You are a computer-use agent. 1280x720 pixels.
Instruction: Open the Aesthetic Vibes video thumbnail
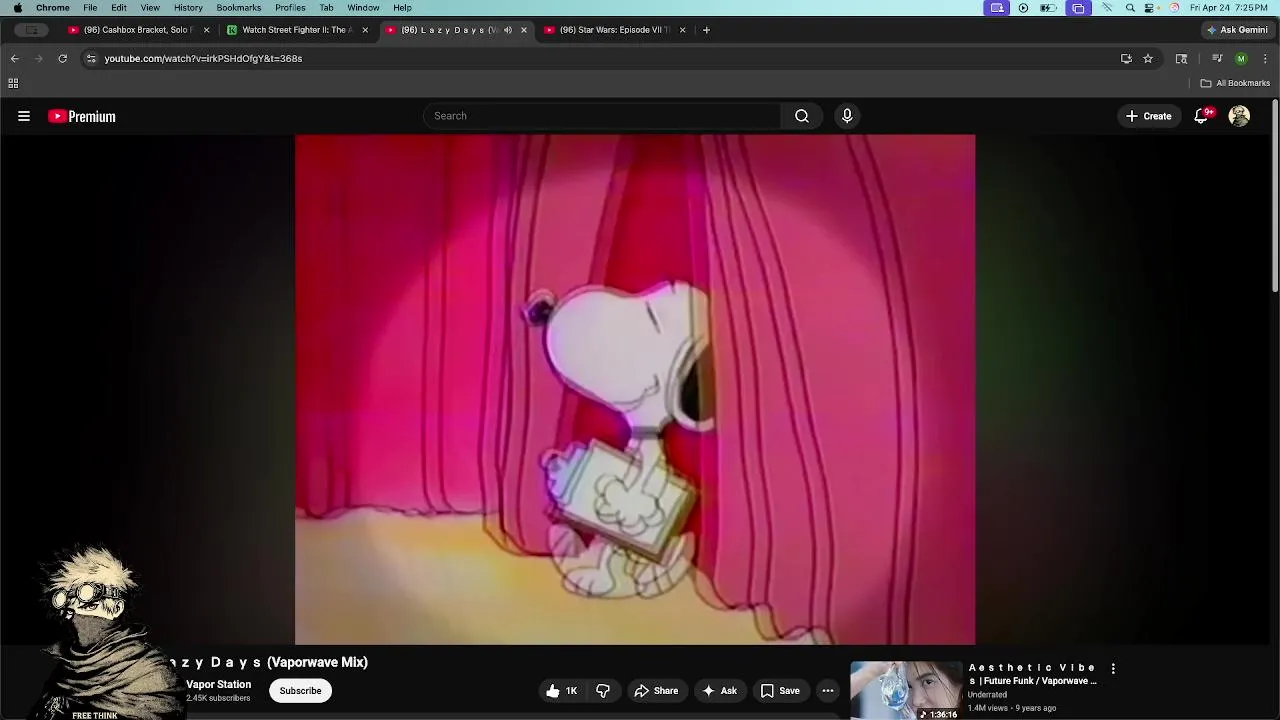click(906, 690)
